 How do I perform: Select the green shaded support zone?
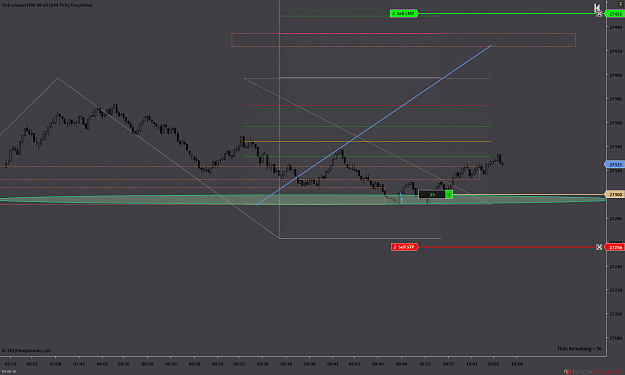click(303, 200)
